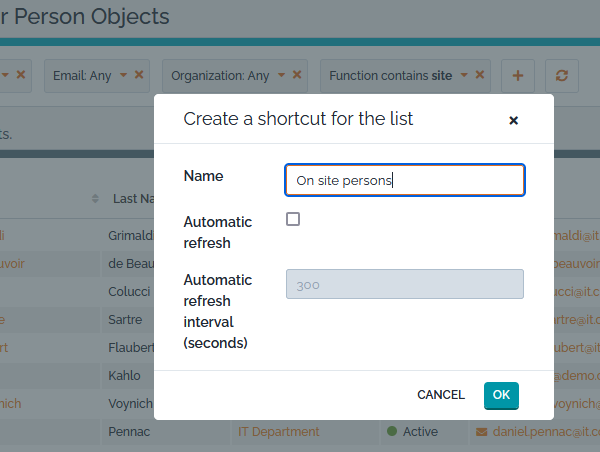Click the refresh interval seconds field
The height and width of the screenshot is (452, 600).
[404, 284]
